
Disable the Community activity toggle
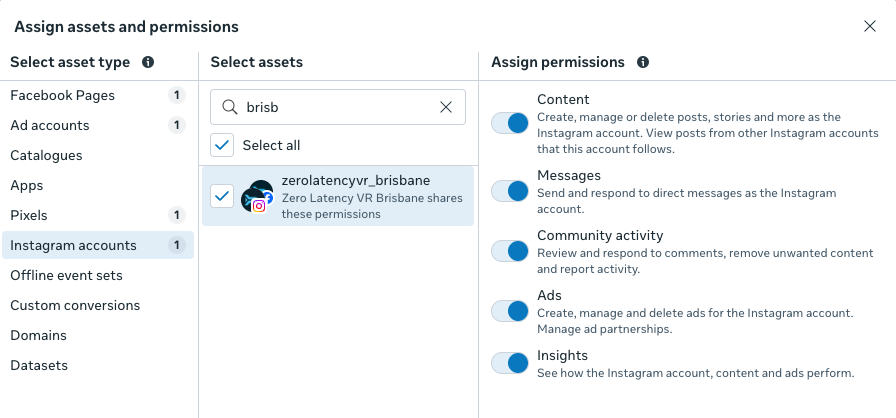pyautogui.click(x=510, y=251)
